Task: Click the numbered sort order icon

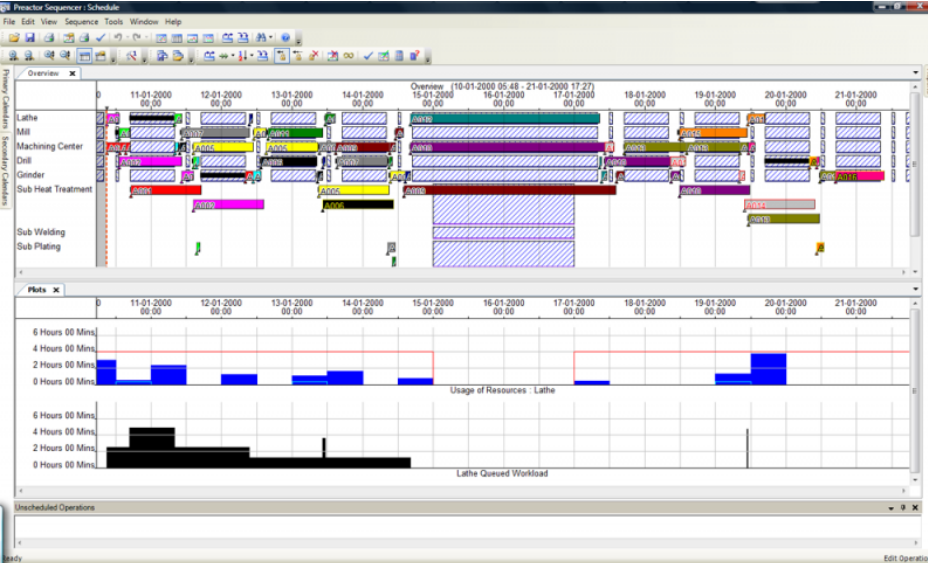Action: click(243, 56)
